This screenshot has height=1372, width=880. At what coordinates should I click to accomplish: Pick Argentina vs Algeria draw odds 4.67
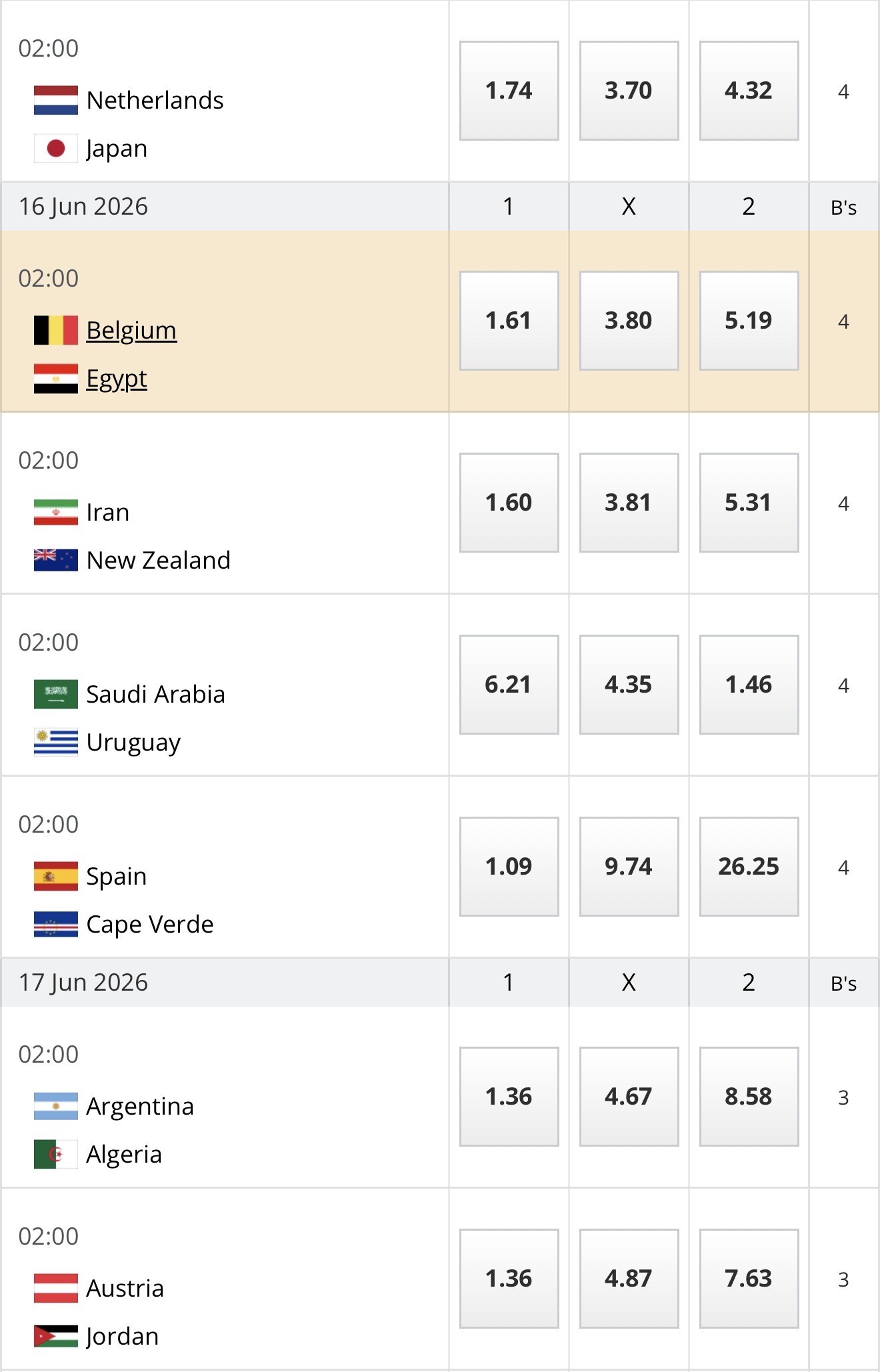[629, 1097]
